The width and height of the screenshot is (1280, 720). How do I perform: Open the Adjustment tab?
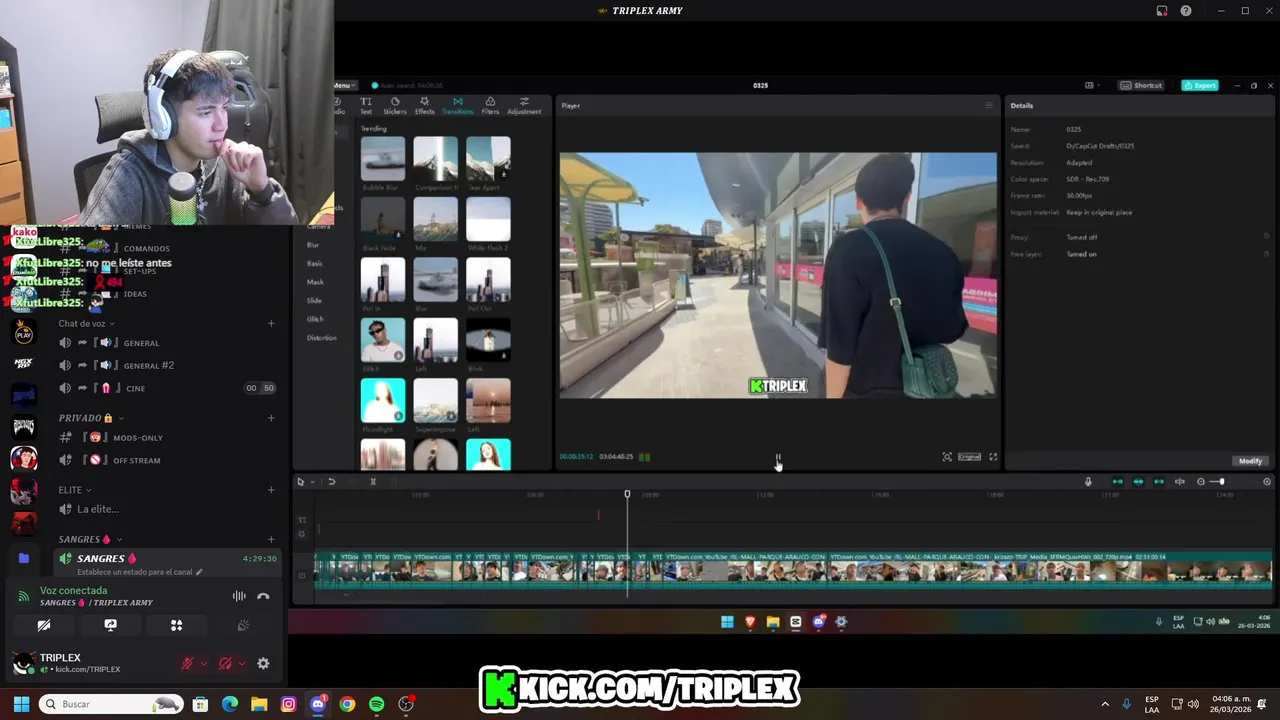coord(524,105)
